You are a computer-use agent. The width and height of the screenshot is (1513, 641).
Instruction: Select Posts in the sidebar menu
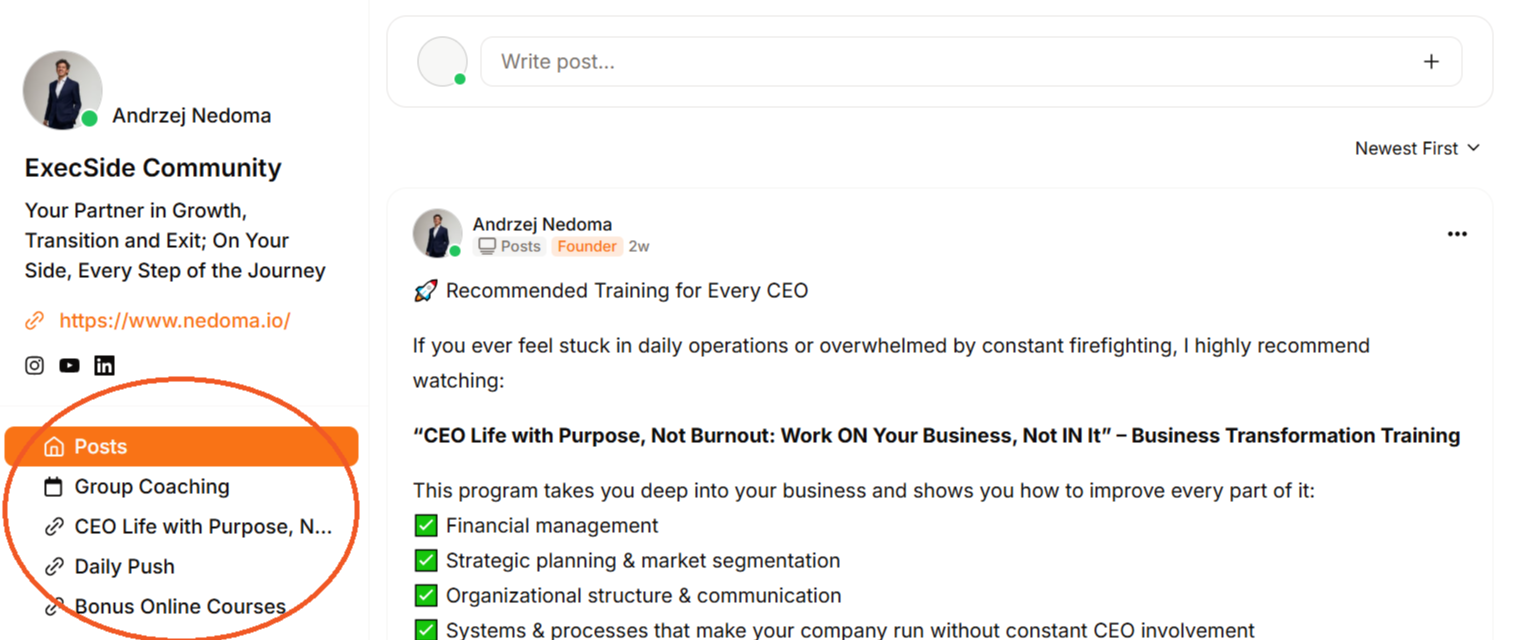point(101,447)
